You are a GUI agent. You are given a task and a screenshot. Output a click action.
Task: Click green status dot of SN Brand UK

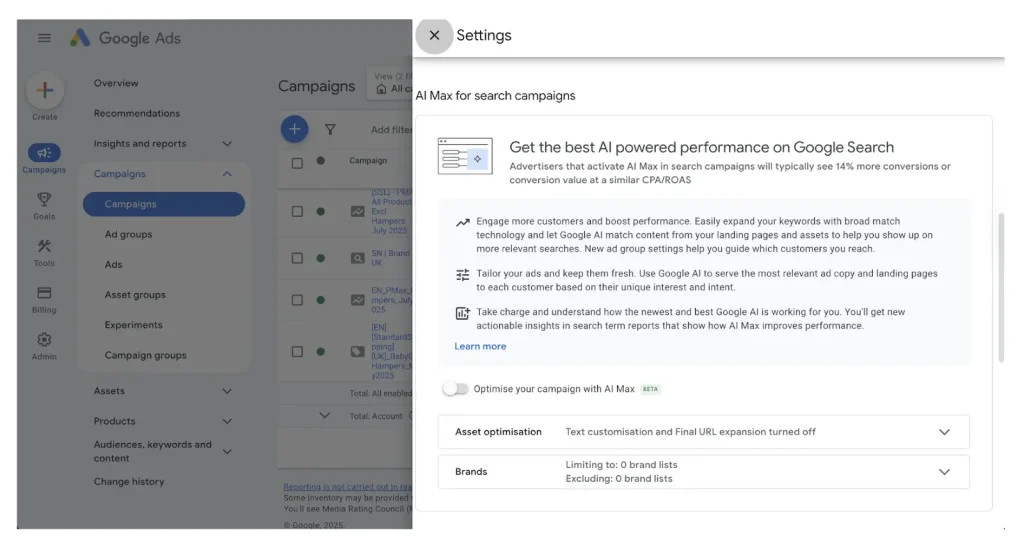point(321,258)
